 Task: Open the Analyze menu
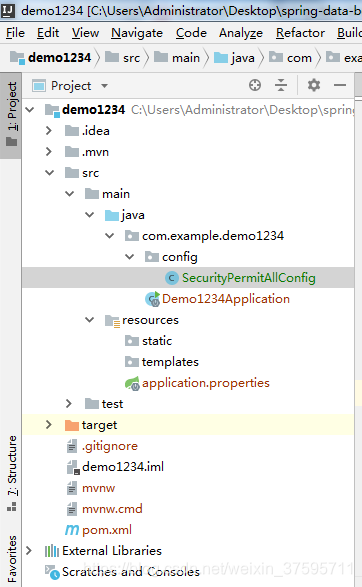[241, 33]
